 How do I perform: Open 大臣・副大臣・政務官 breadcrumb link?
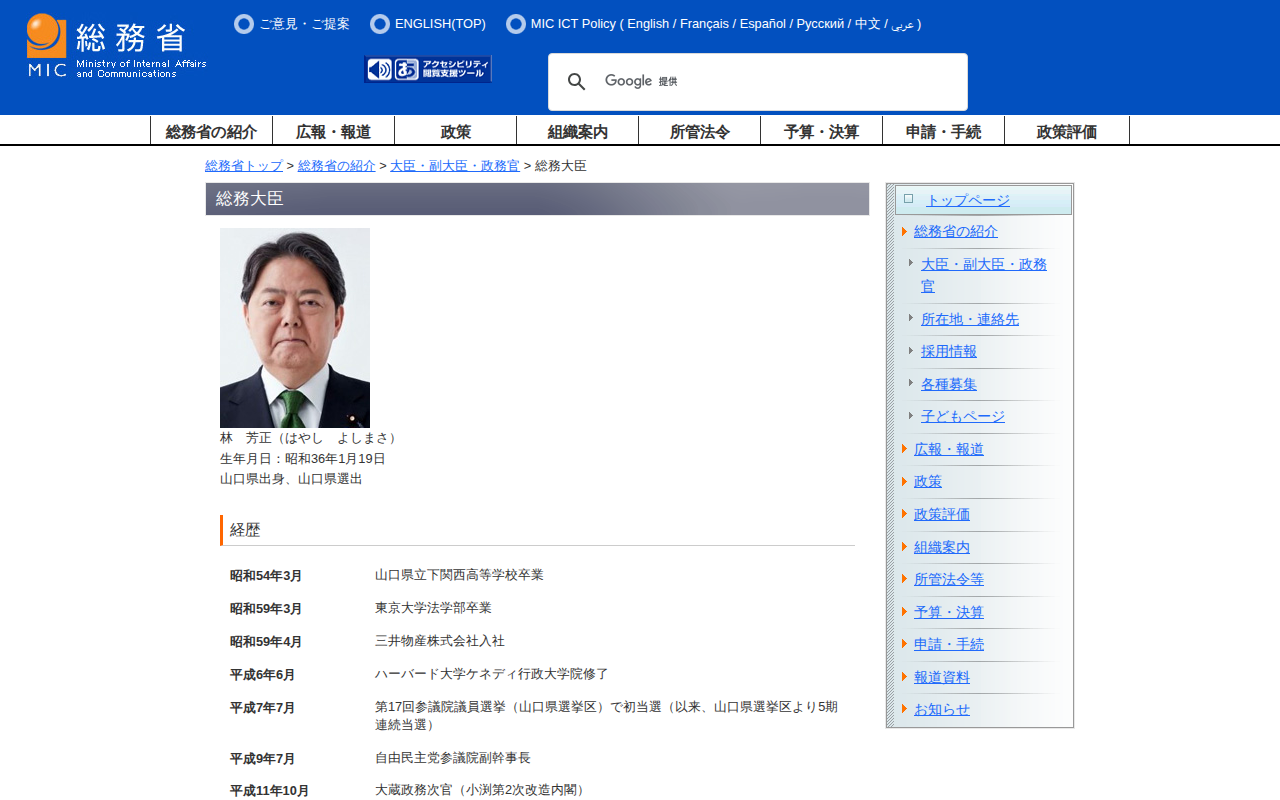pyautogui.click(x=454, y=166)
